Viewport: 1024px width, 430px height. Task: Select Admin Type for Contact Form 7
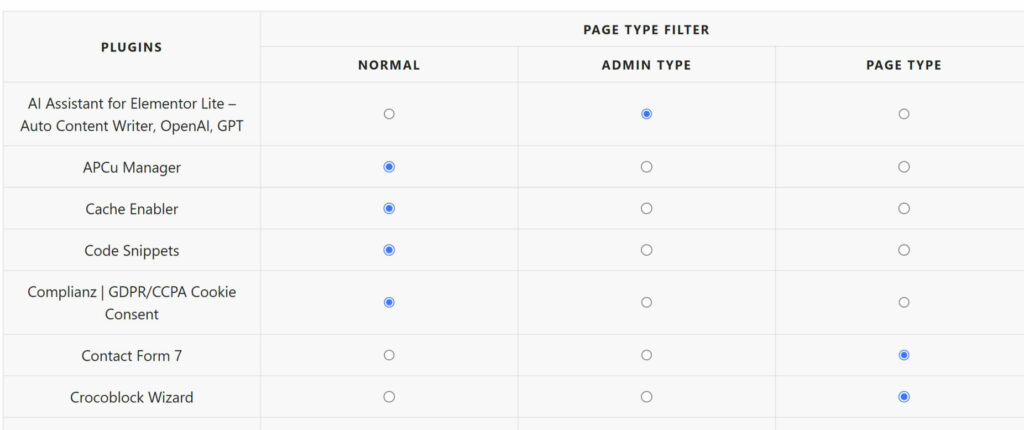(647, 355)
